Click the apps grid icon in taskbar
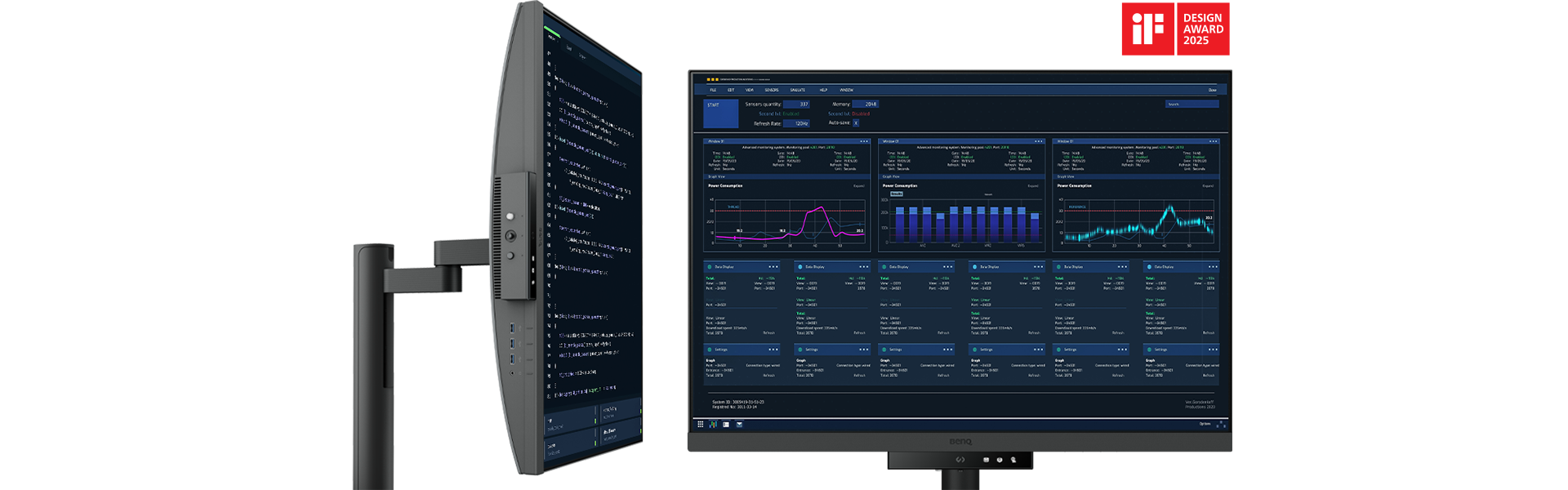The image size is (1568, 490). (x=700, y=424)
